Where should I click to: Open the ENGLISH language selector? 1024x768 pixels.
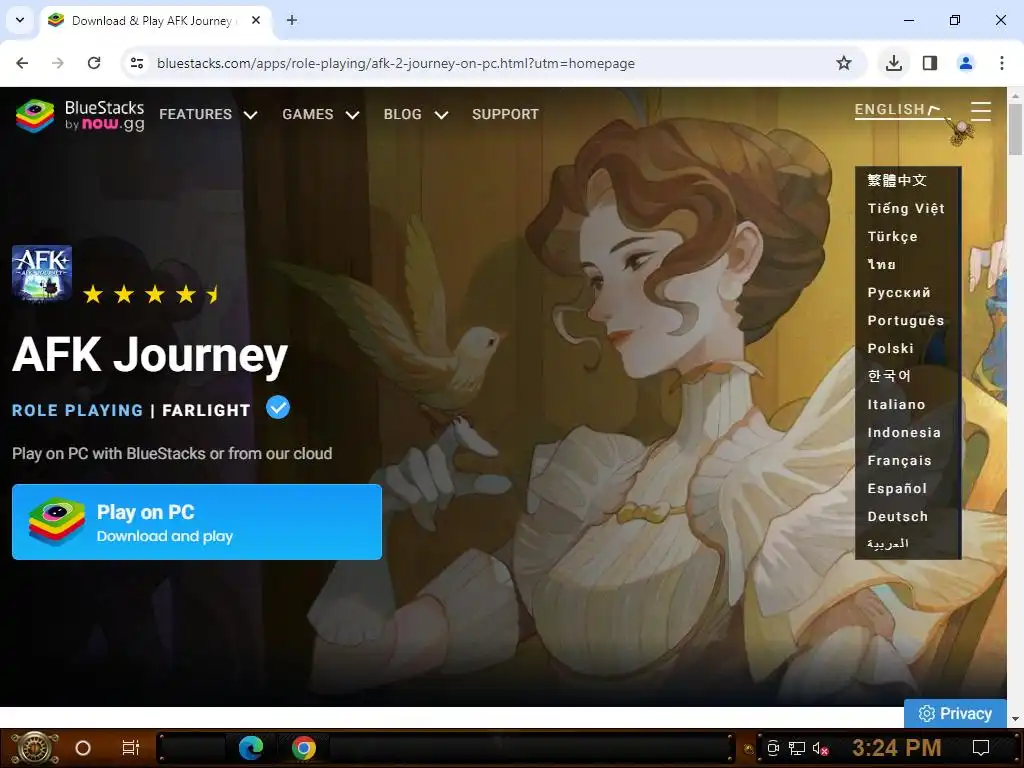click(x=898, y=110)
